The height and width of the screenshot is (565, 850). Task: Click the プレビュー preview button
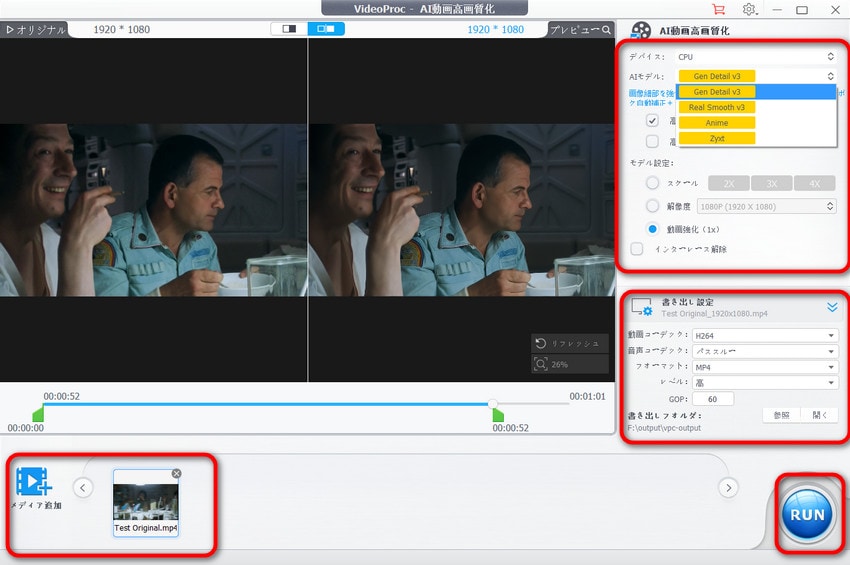pyautogui.click(x=580, y=30)
